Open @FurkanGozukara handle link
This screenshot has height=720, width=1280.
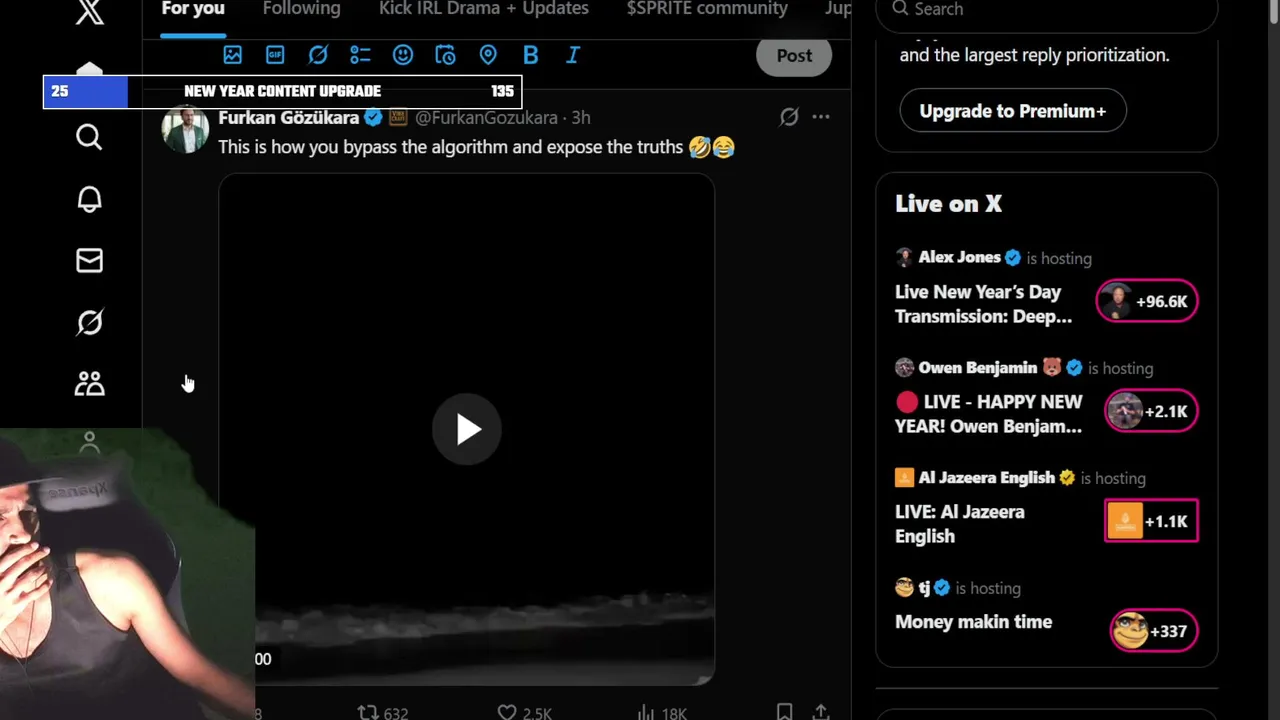click(x=486, y=118)
